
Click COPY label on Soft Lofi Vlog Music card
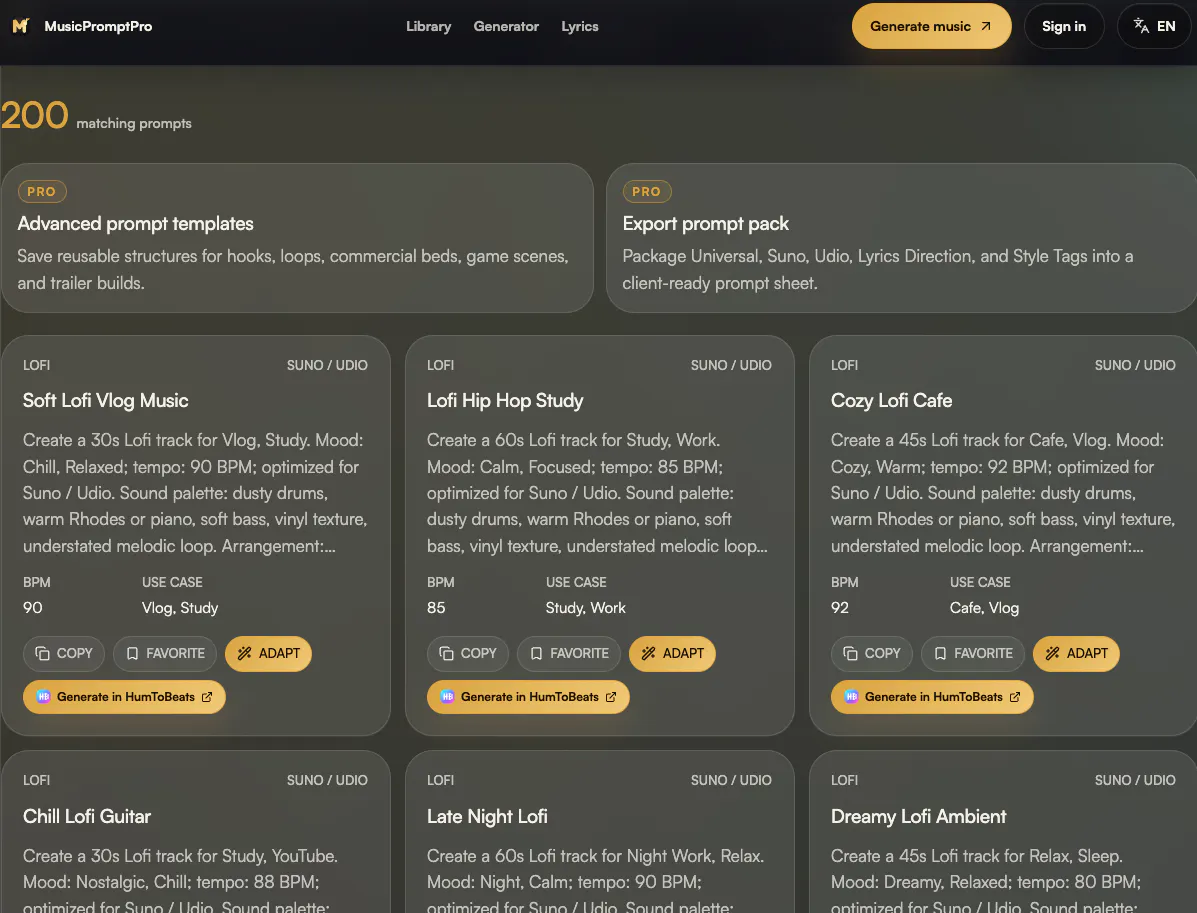(75, 653)
